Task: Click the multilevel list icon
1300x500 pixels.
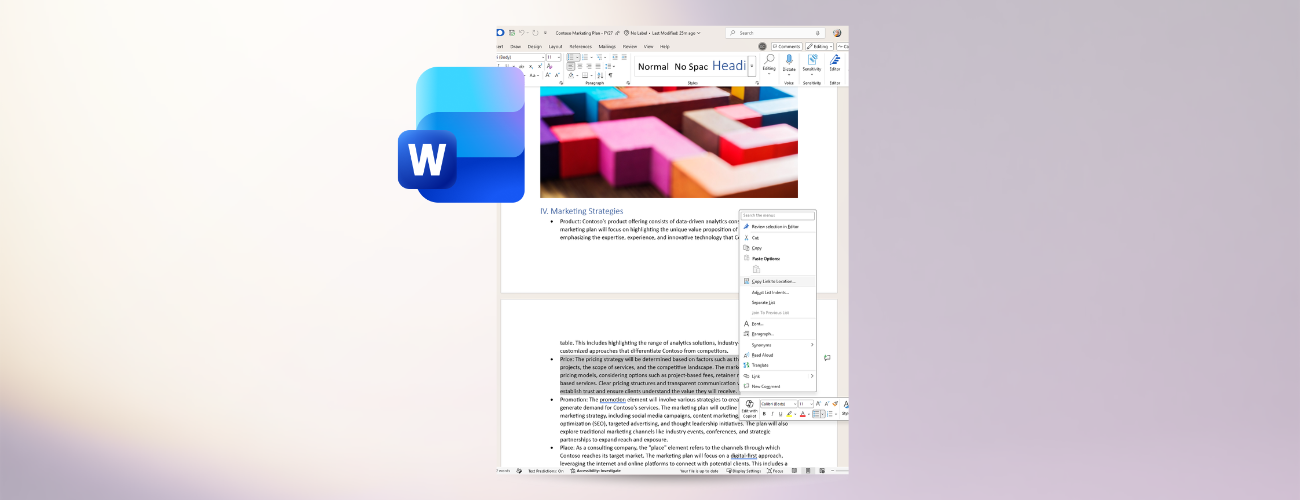Action: [599, 57]
